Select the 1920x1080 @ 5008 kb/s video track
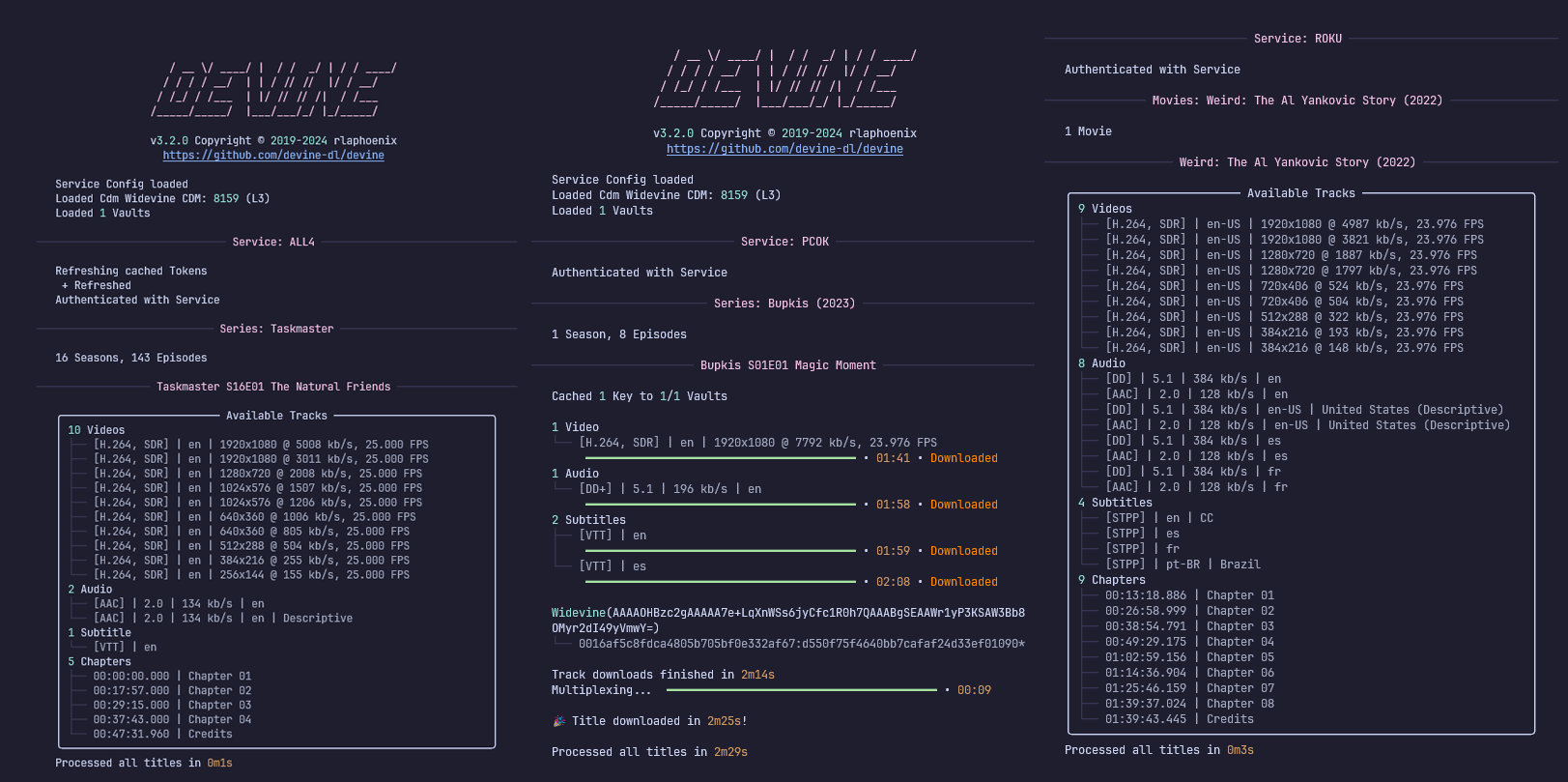Viewport: 1568px width, 782px height. [261, 445]
